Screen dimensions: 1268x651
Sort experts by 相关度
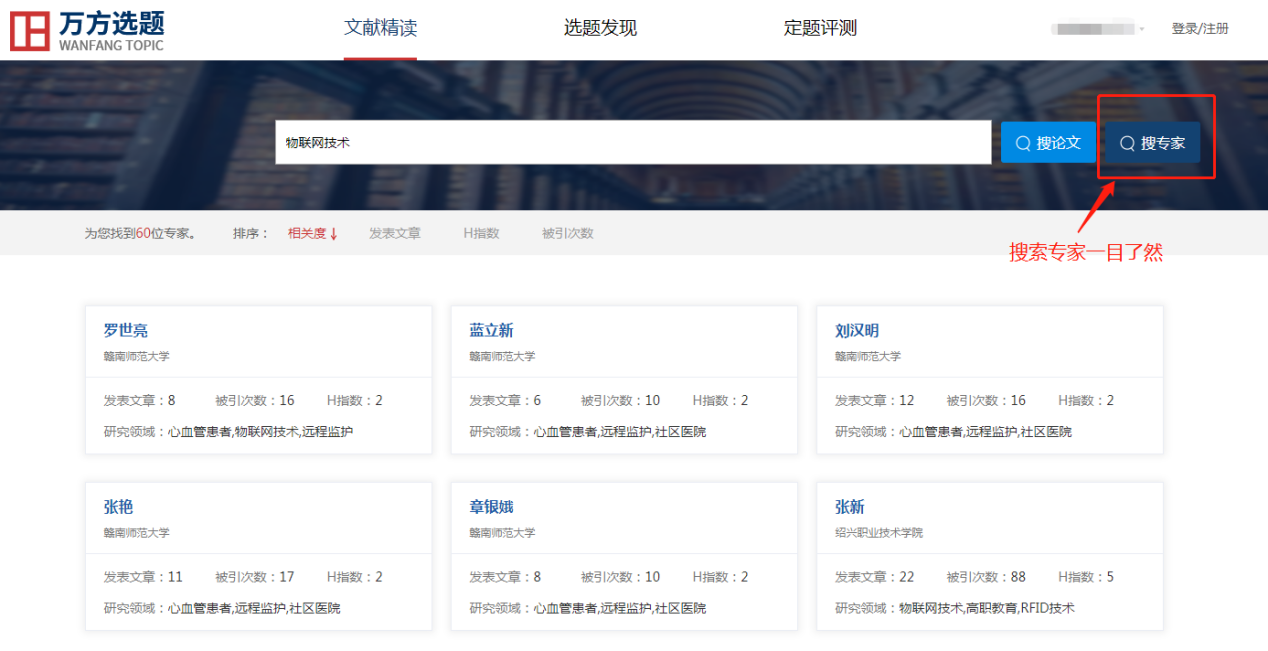tap(307, 234)
